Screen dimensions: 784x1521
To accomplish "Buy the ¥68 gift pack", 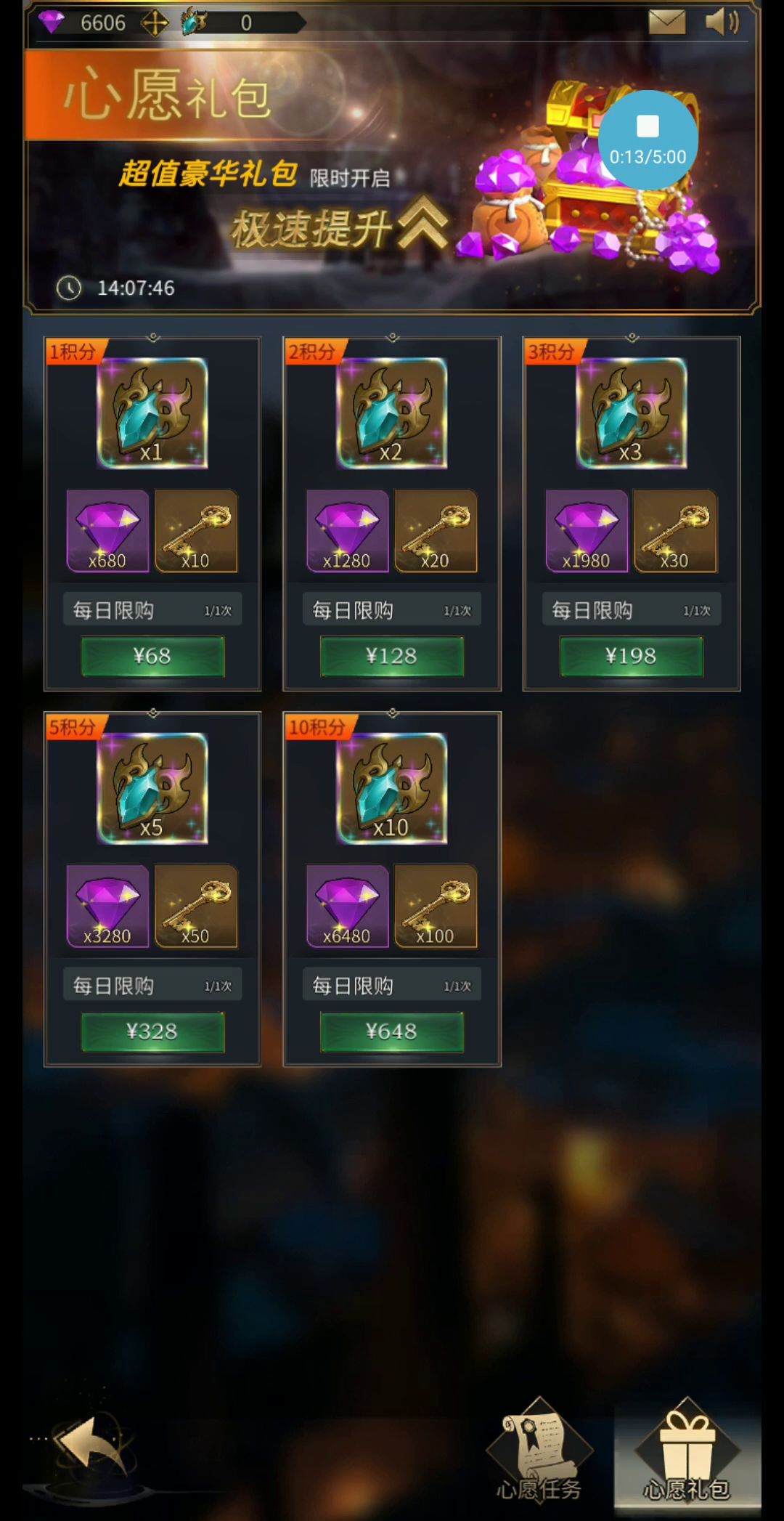I will (152, 656).
